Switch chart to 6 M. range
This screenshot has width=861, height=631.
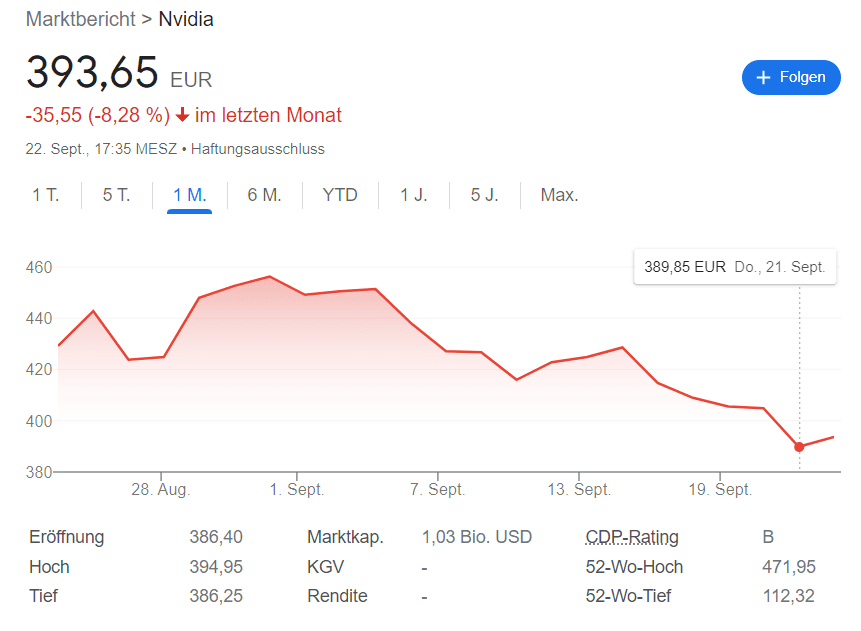tap(264, 195)
